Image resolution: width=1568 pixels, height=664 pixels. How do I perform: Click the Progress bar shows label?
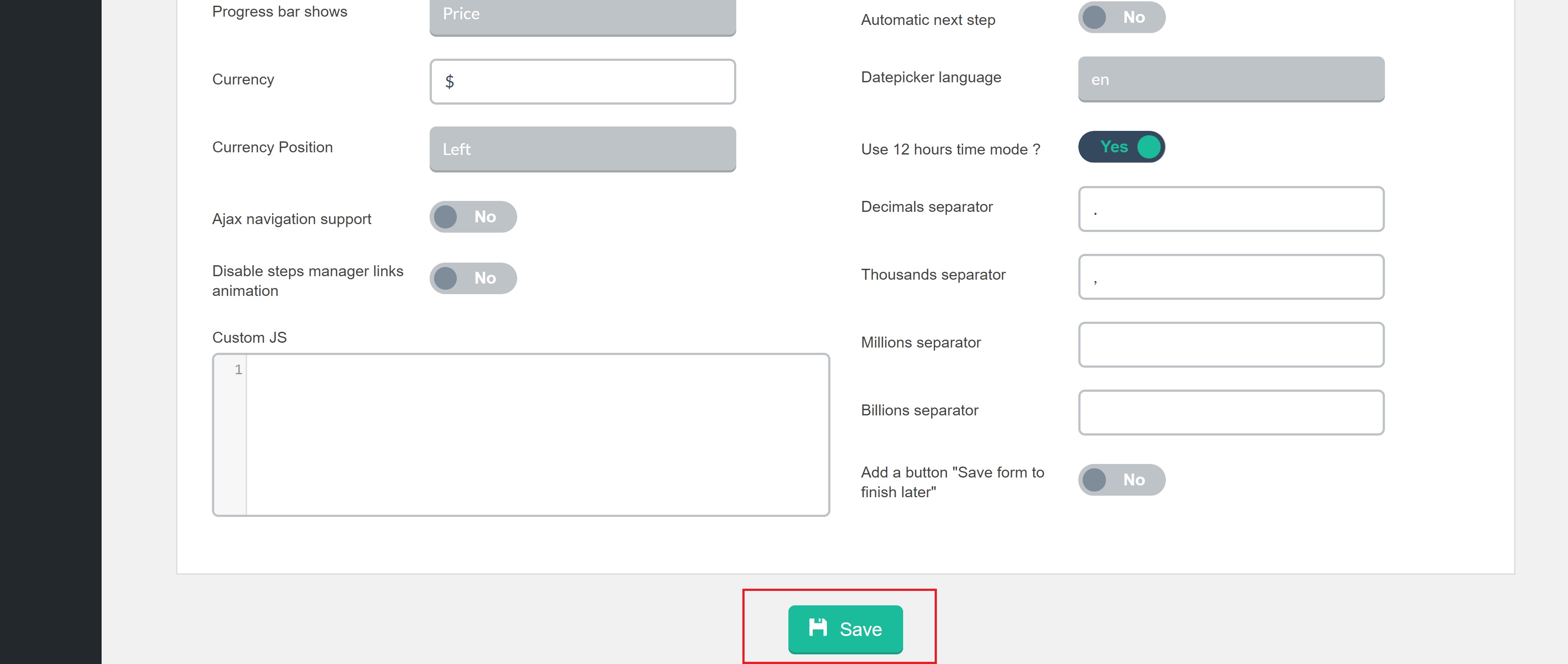point(280,11)
